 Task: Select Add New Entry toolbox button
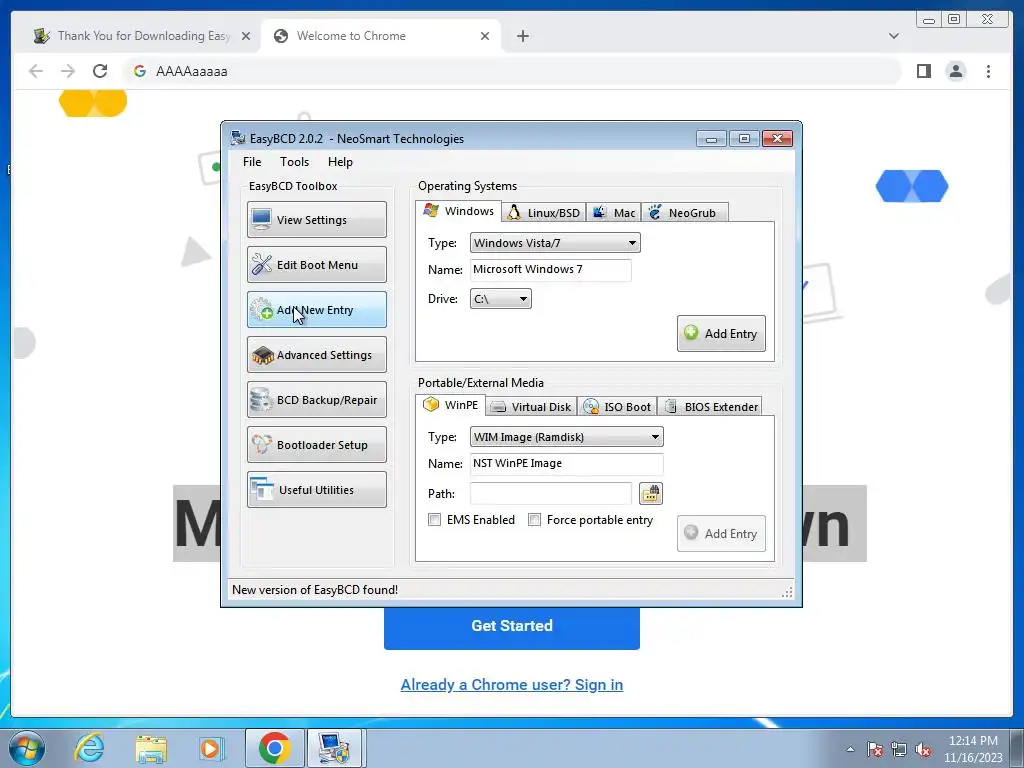pos(317,310)
